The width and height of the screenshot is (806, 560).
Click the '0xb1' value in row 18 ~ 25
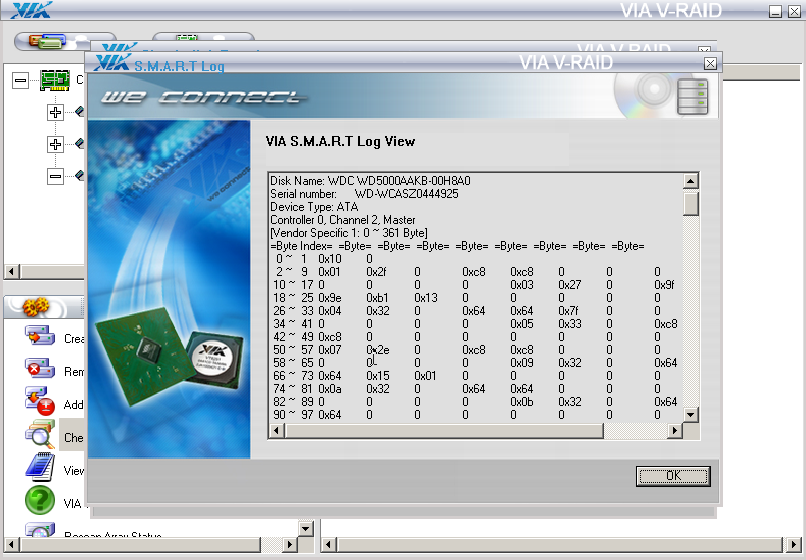[x=377, y=298]
